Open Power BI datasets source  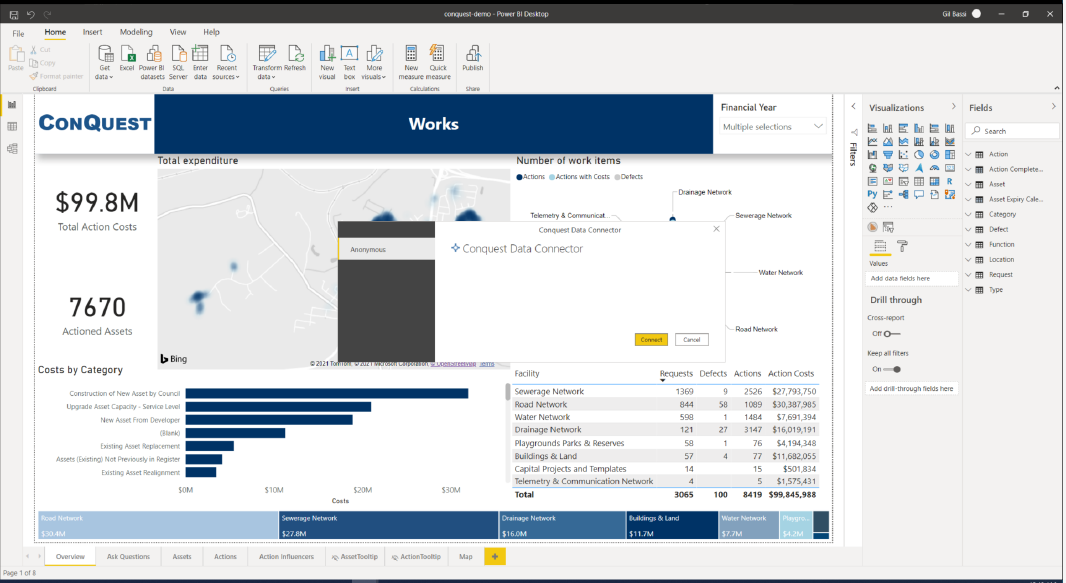tap(152, 62)
